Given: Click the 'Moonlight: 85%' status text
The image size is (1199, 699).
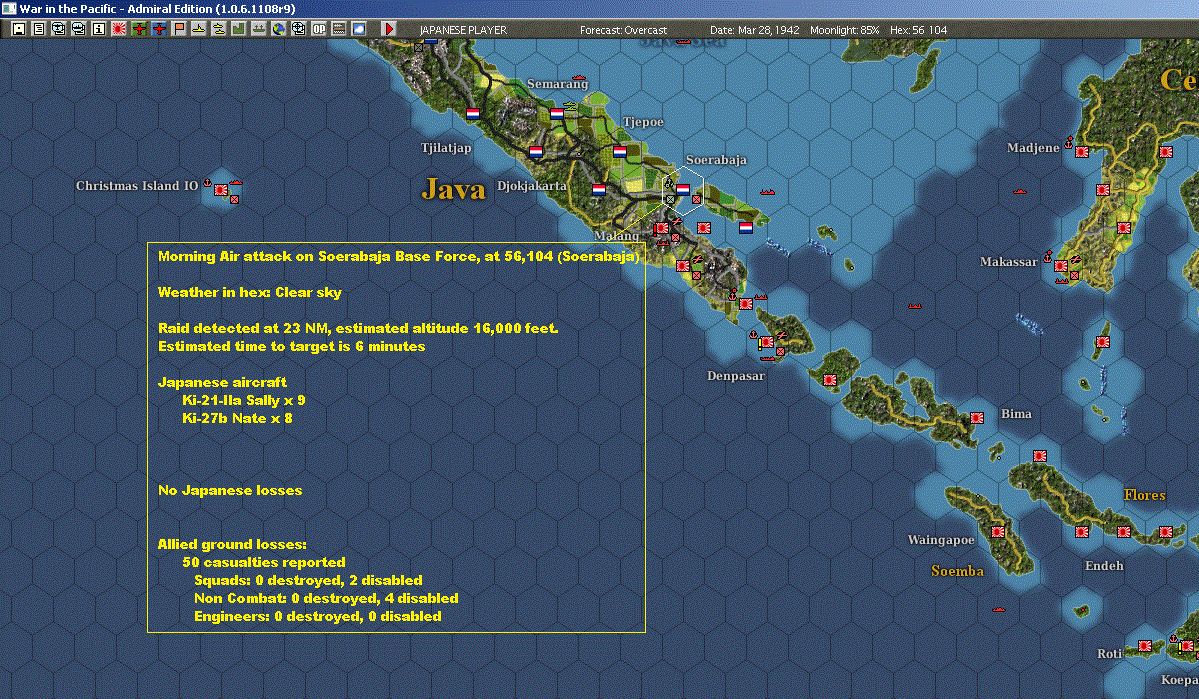Looking at the screenshot, I should pos(844,30).
